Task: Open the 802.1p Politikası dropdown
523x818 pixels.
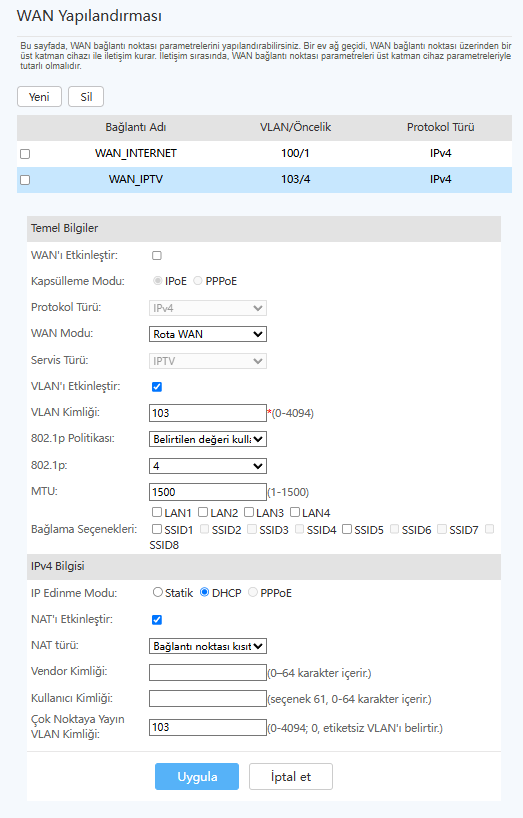Action: [208, 439]
